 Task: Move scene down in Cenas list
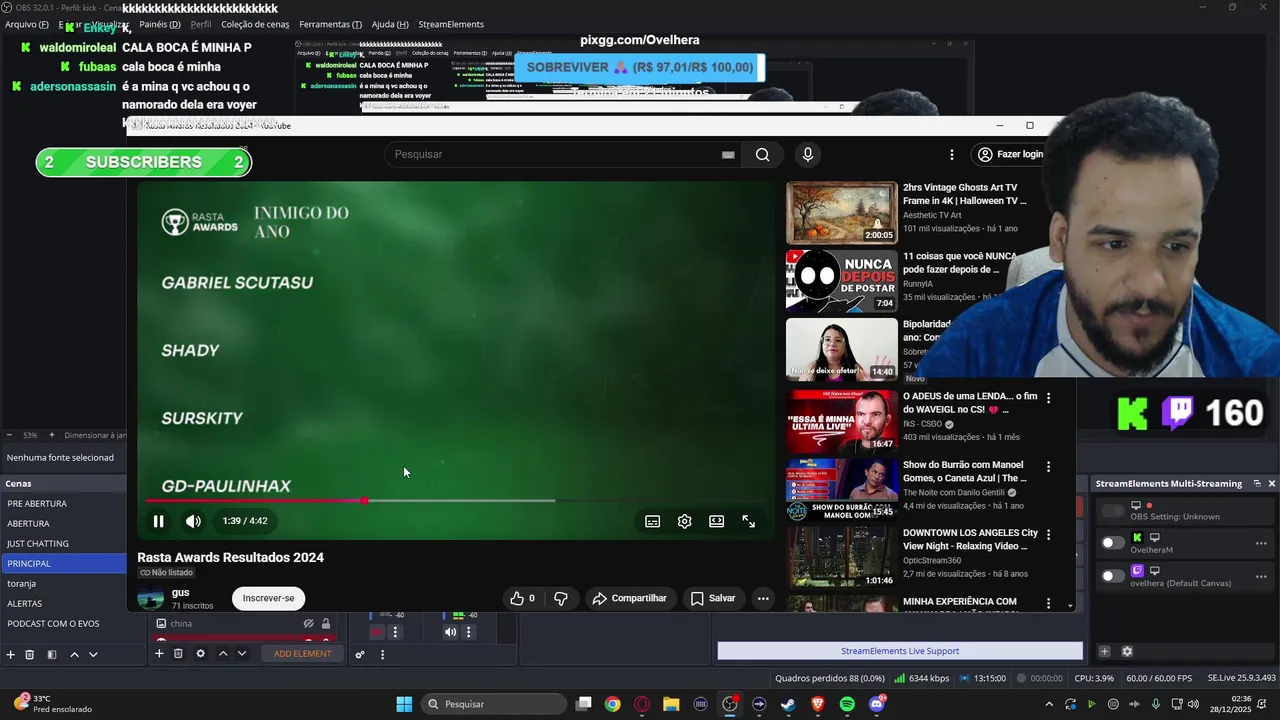tap(93, 654)
